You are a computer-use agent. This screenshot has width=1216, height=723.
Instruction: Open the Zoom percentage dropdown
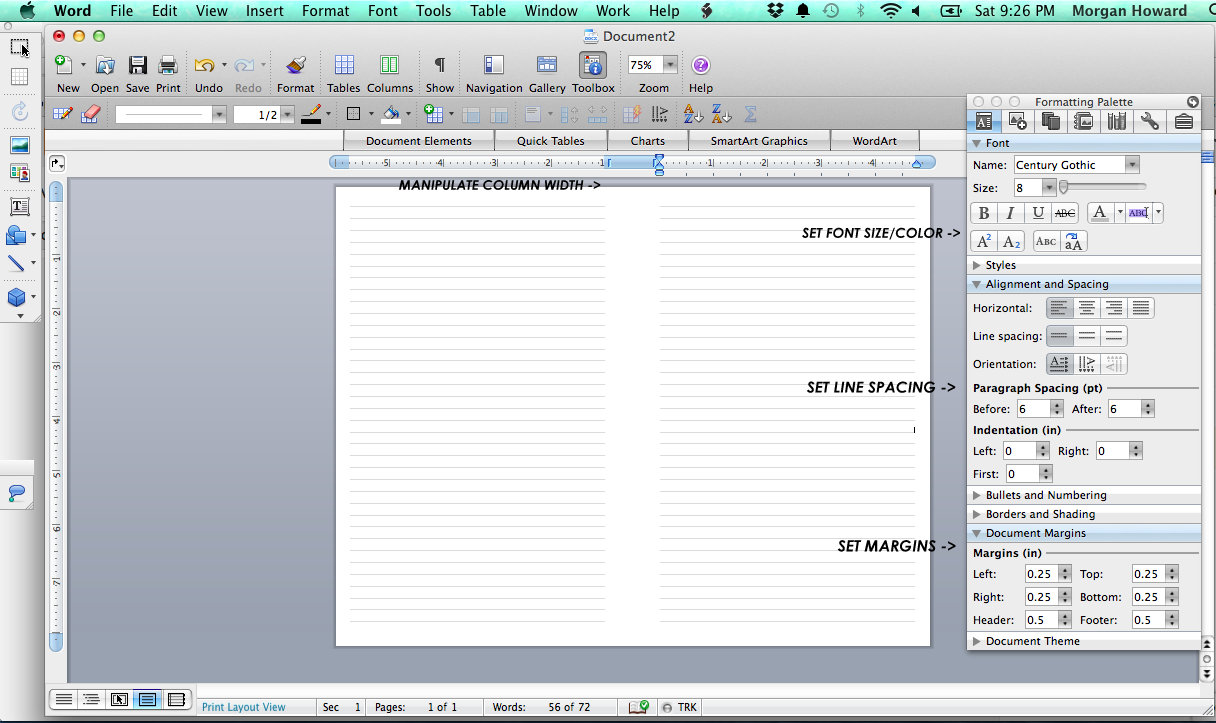[670, 65]
